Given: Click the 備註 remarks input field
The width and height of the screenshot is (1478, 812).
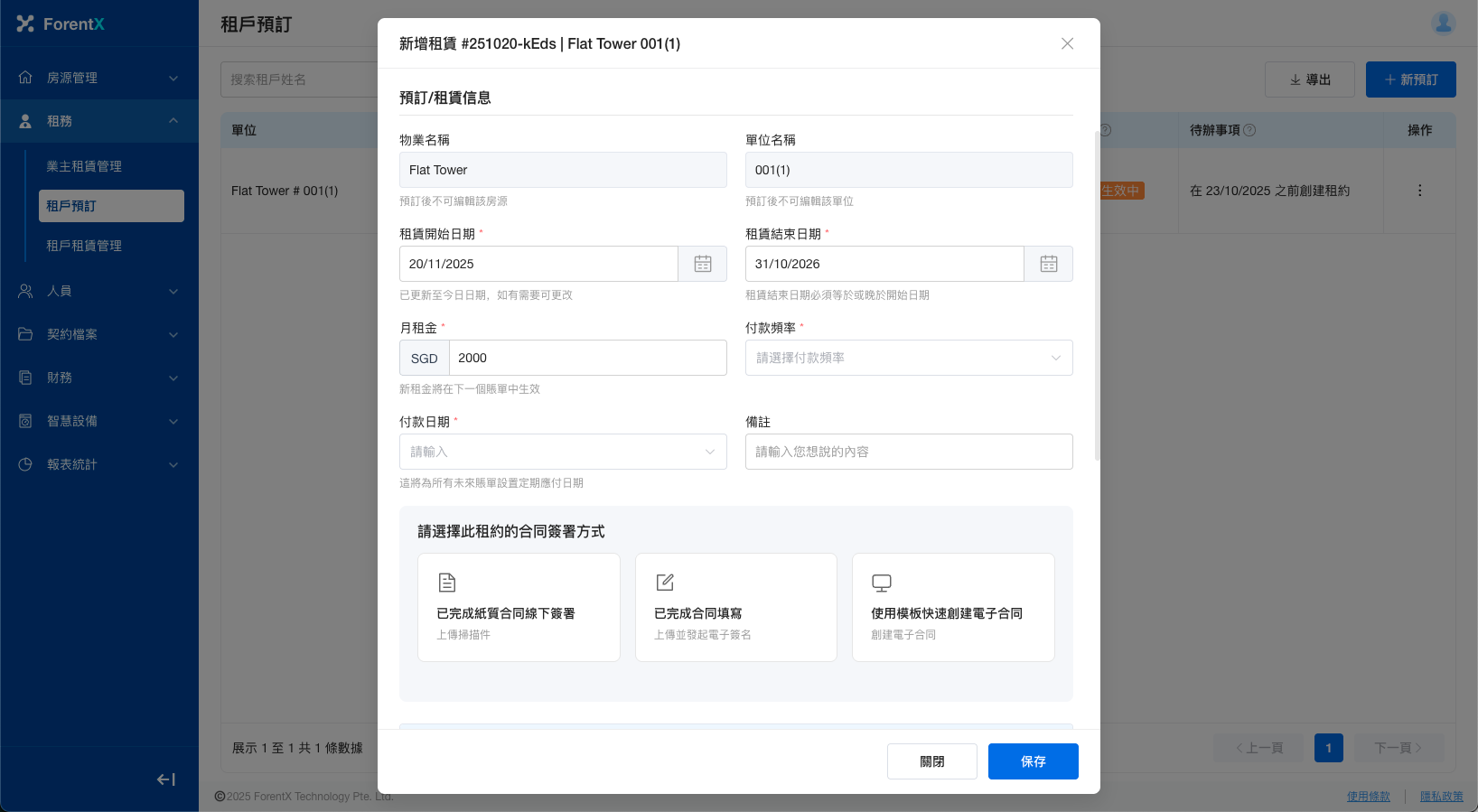Looking at the screenshot, I should coord(908,452).
